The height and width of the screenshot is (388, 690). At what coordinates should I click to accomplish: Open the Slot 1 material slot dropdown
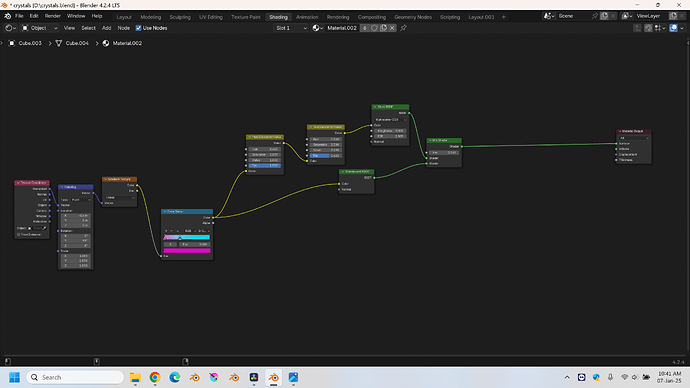[291, 28]
